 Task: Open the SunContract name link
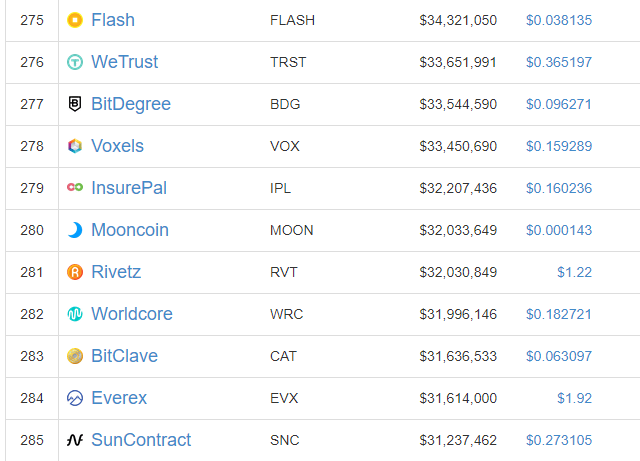[141, 440]
